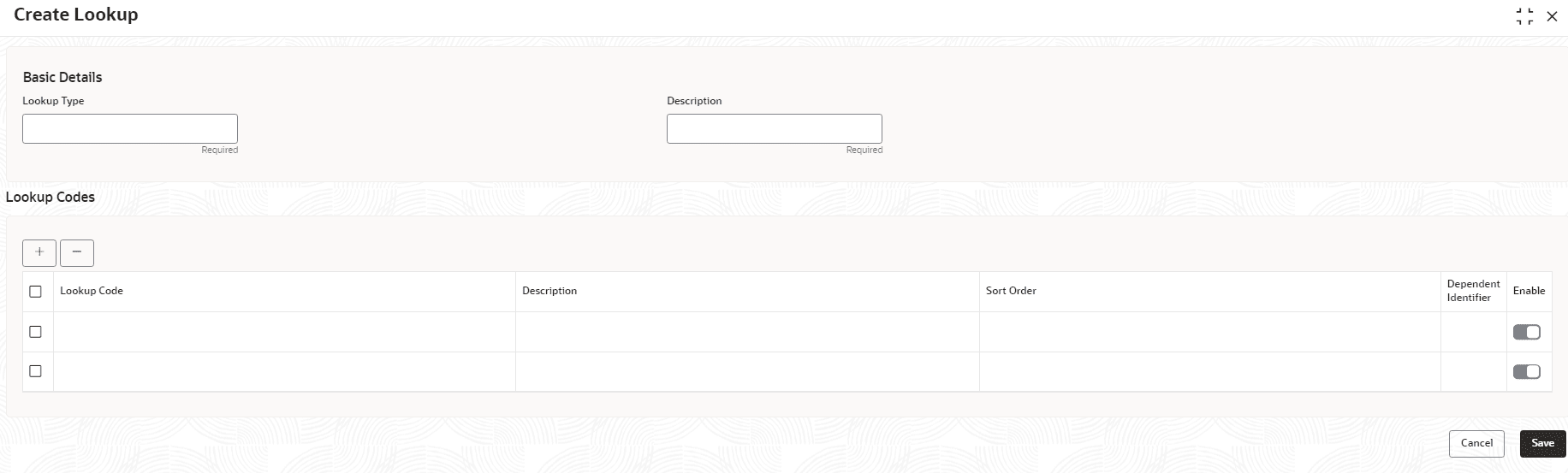Click the Cancel button
This screenshot has height=473, width=1568.
click(x=1476, y=443)
